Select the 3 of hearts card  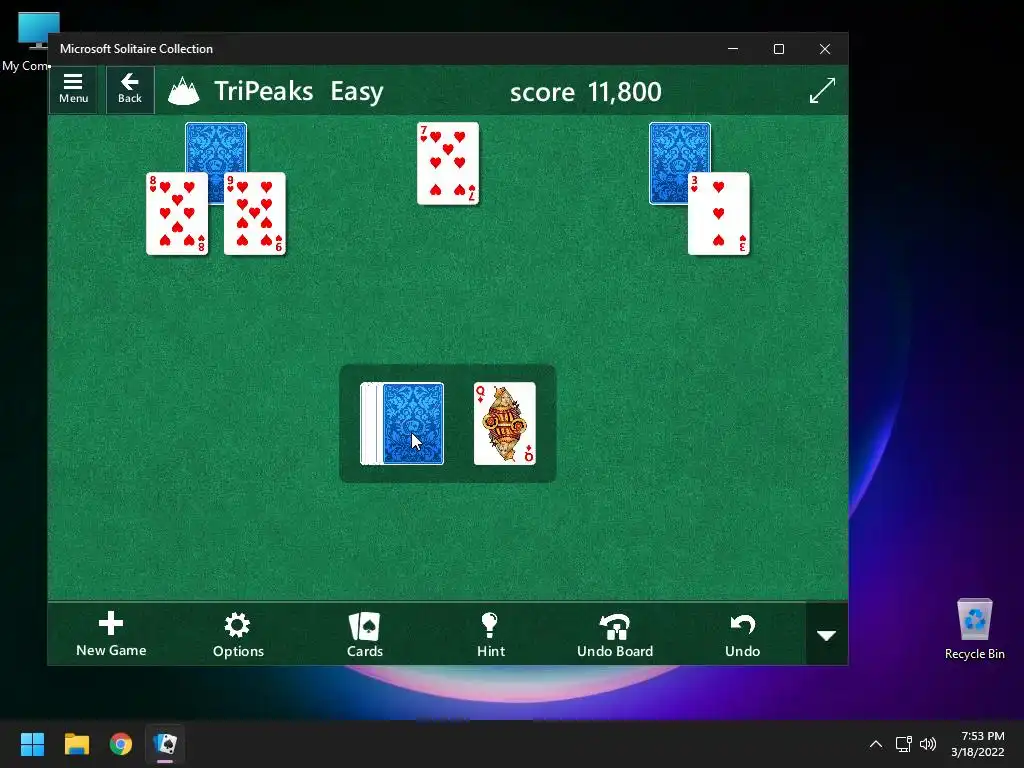pos(718,214)
